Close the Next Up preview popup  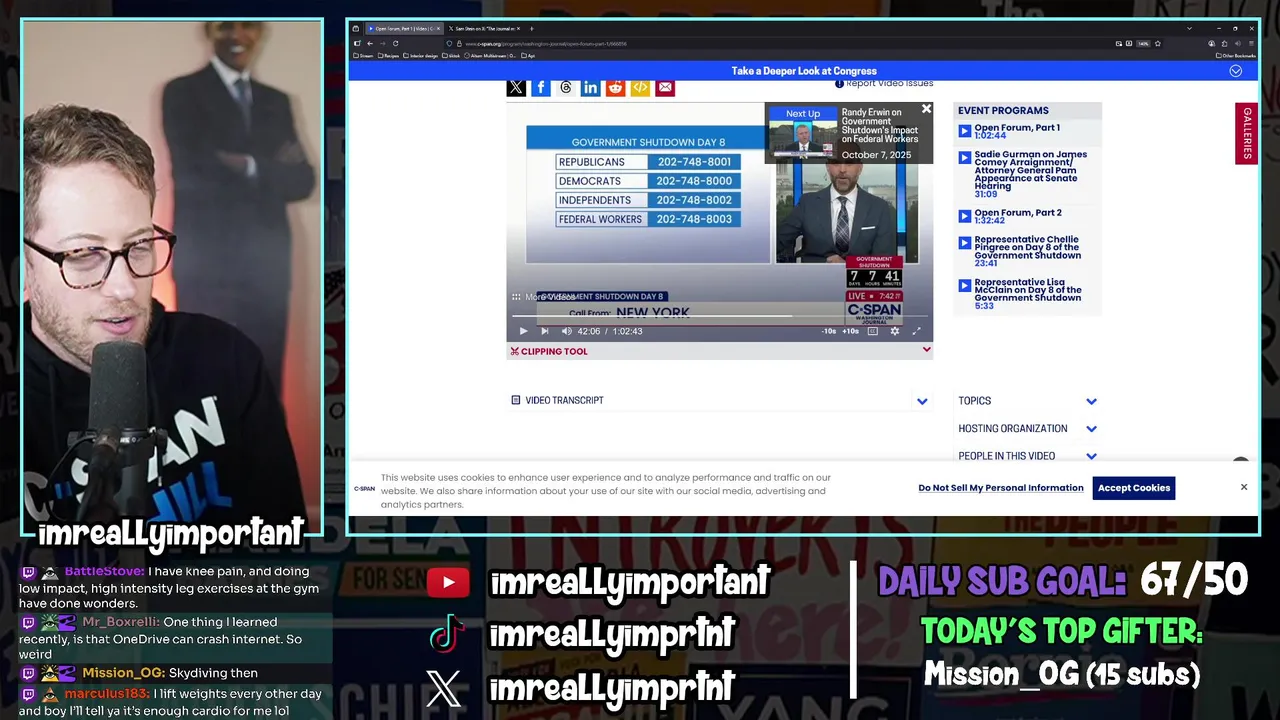926,109
